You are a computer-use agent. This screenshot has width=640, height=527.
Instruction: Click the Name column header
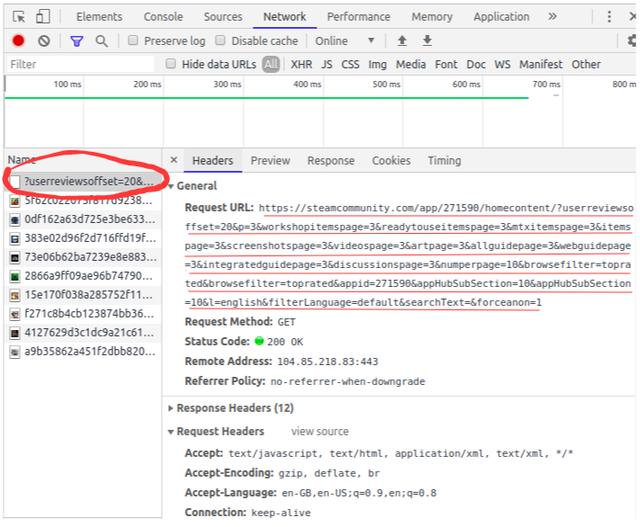pyautogui.click(x=21, y=159)
